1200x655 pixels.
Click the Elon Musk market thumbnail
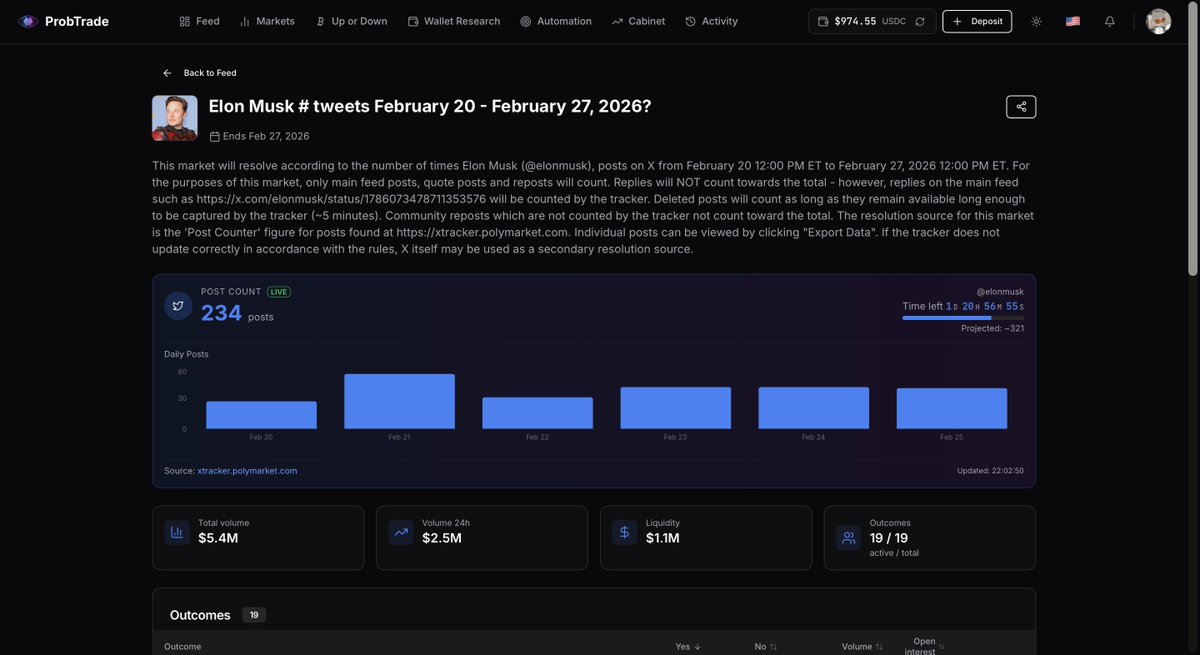click(x=175, y=118)
